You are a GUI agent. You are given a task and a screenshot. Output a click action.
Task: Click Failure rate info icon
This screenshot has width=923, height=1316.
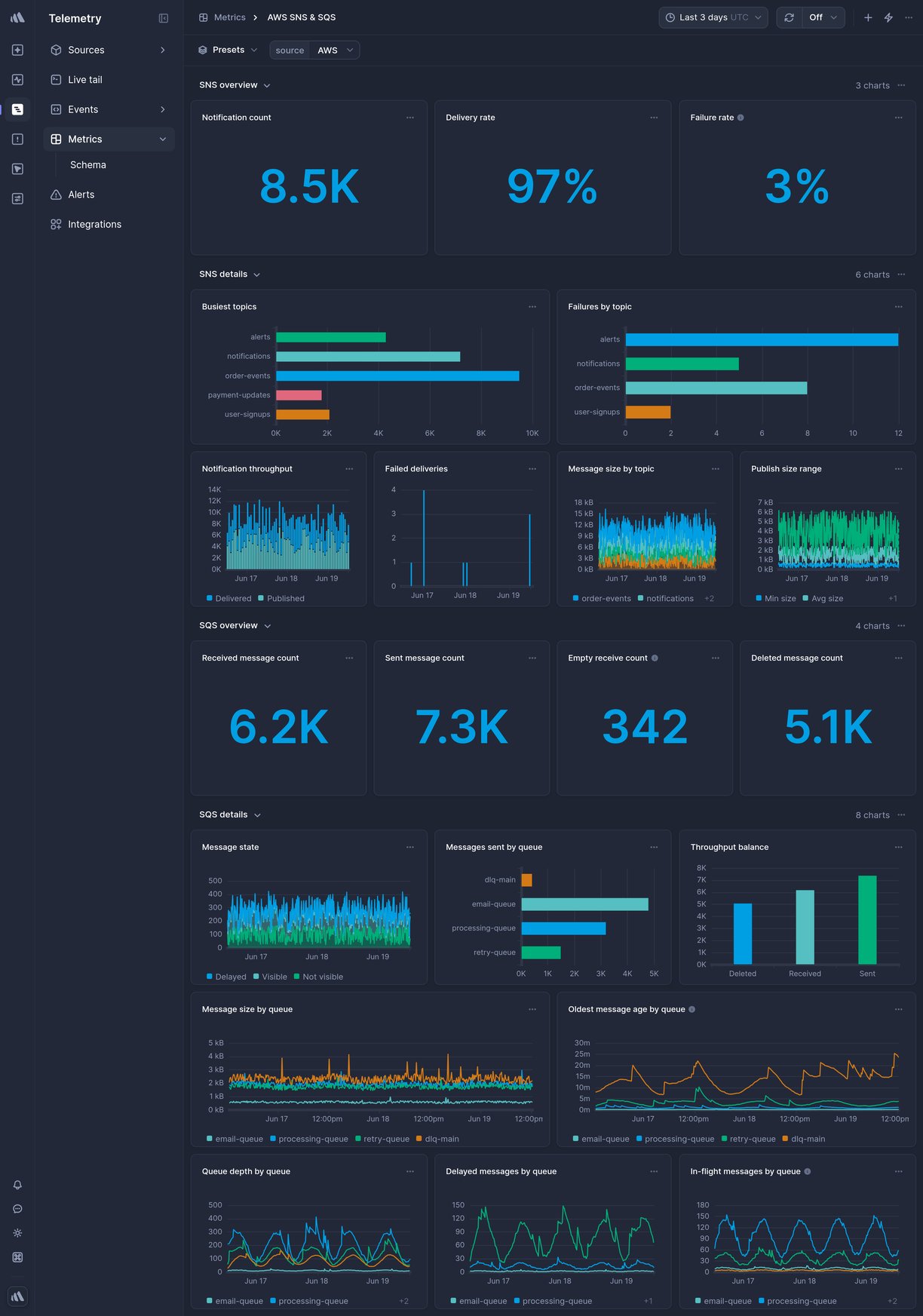(x=741, y=118)
